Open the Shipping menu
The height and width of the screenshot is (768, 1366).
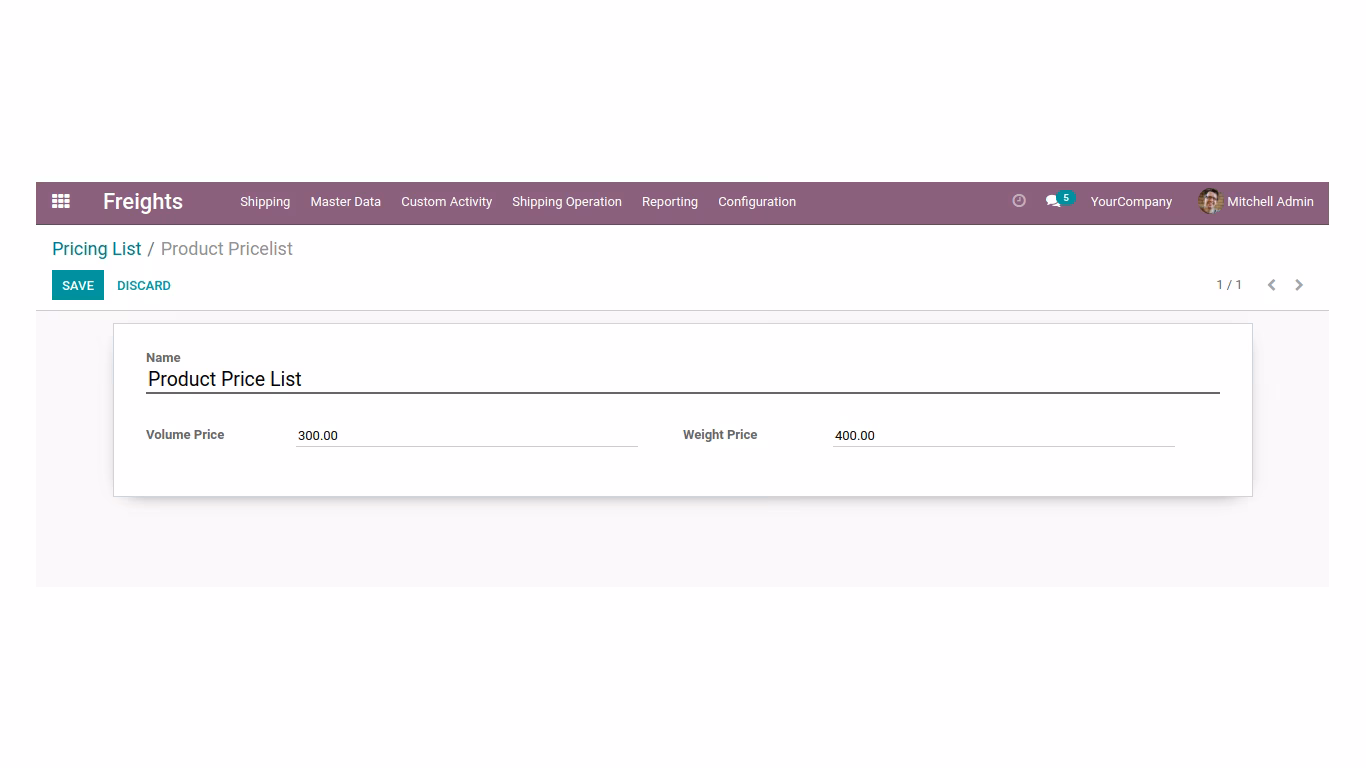click(x=265, y=201)
